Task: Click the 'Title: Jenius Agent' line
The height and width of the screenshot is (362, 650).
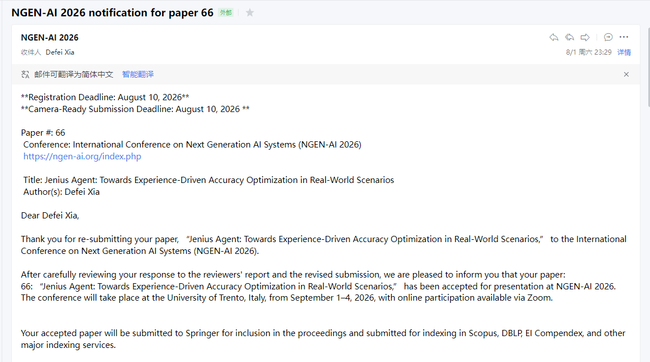Action: click(x=209, y=180)
